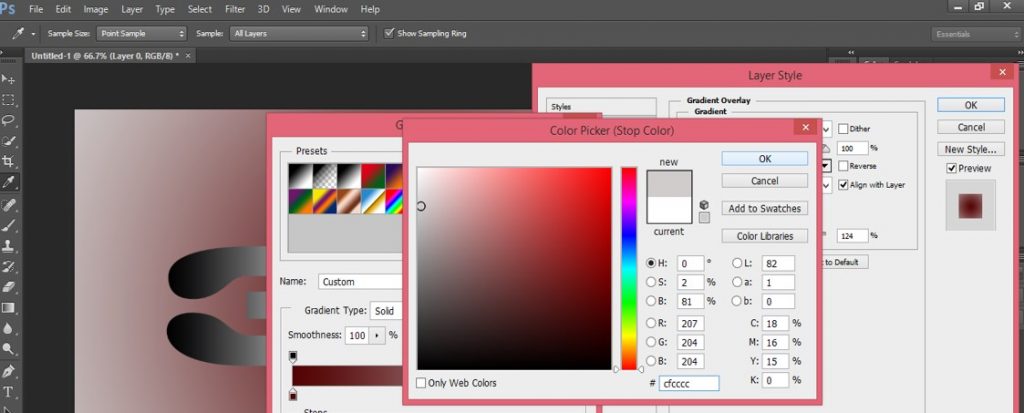Select the Dodge tool
Image resolution: width=1024 pixels, height=413 pixels.
pos(8,348)
